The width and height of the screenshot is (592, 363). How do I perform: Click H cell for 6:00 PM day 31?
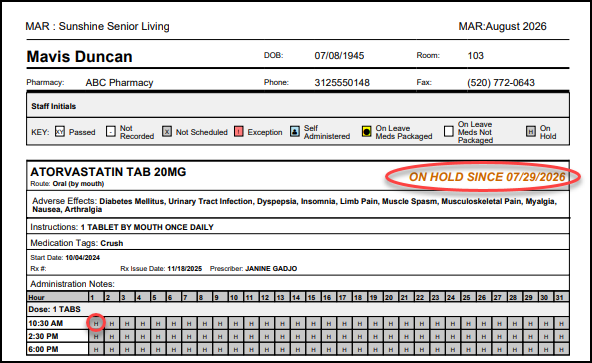tap(561, 349)
